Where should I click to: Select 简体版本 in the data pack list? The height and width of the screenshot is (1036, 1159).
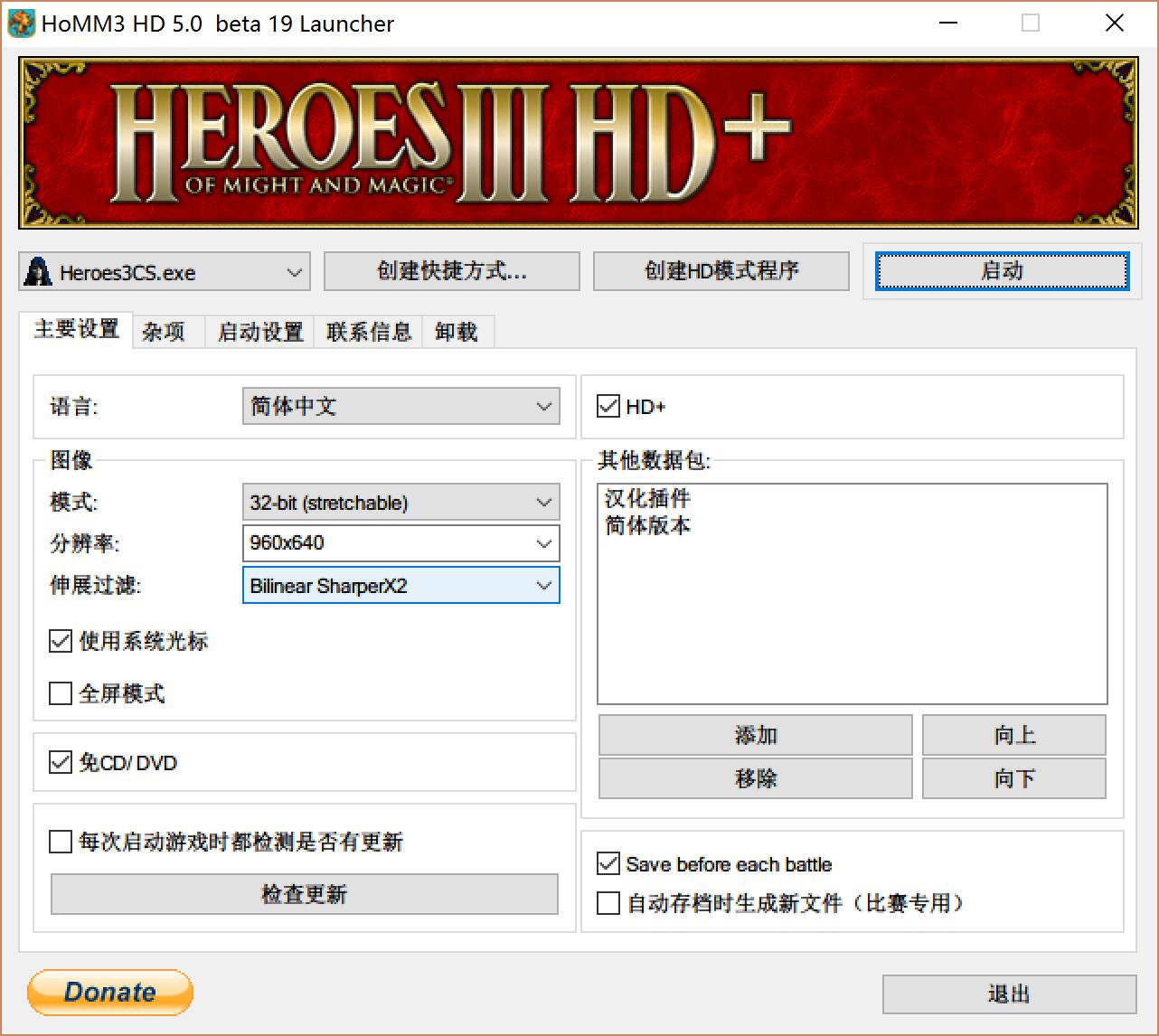tap(647, 525)
